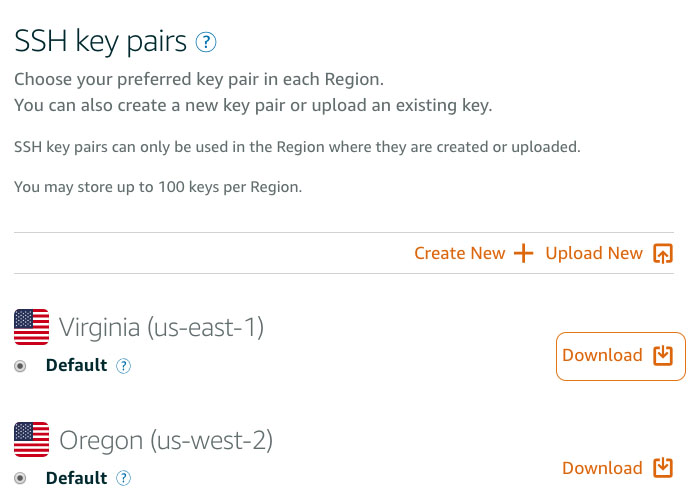Click the download arrow icon for Virginia key

(663, 356)
